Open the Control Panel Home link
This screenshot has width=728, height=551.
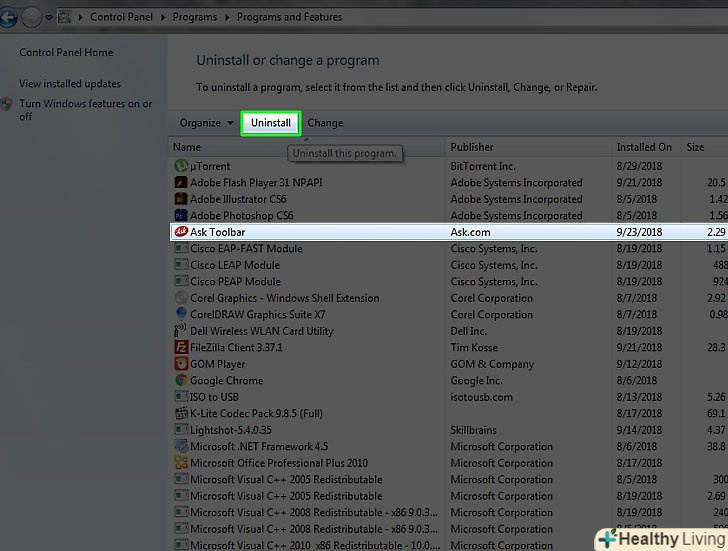tap(66, 52)
